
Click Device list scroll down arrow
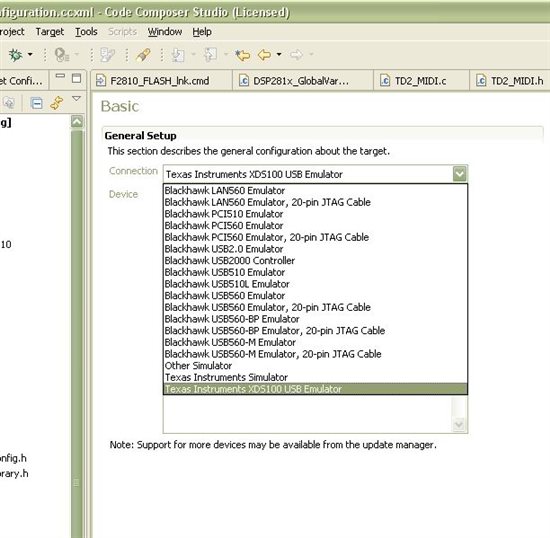point(459,425)
